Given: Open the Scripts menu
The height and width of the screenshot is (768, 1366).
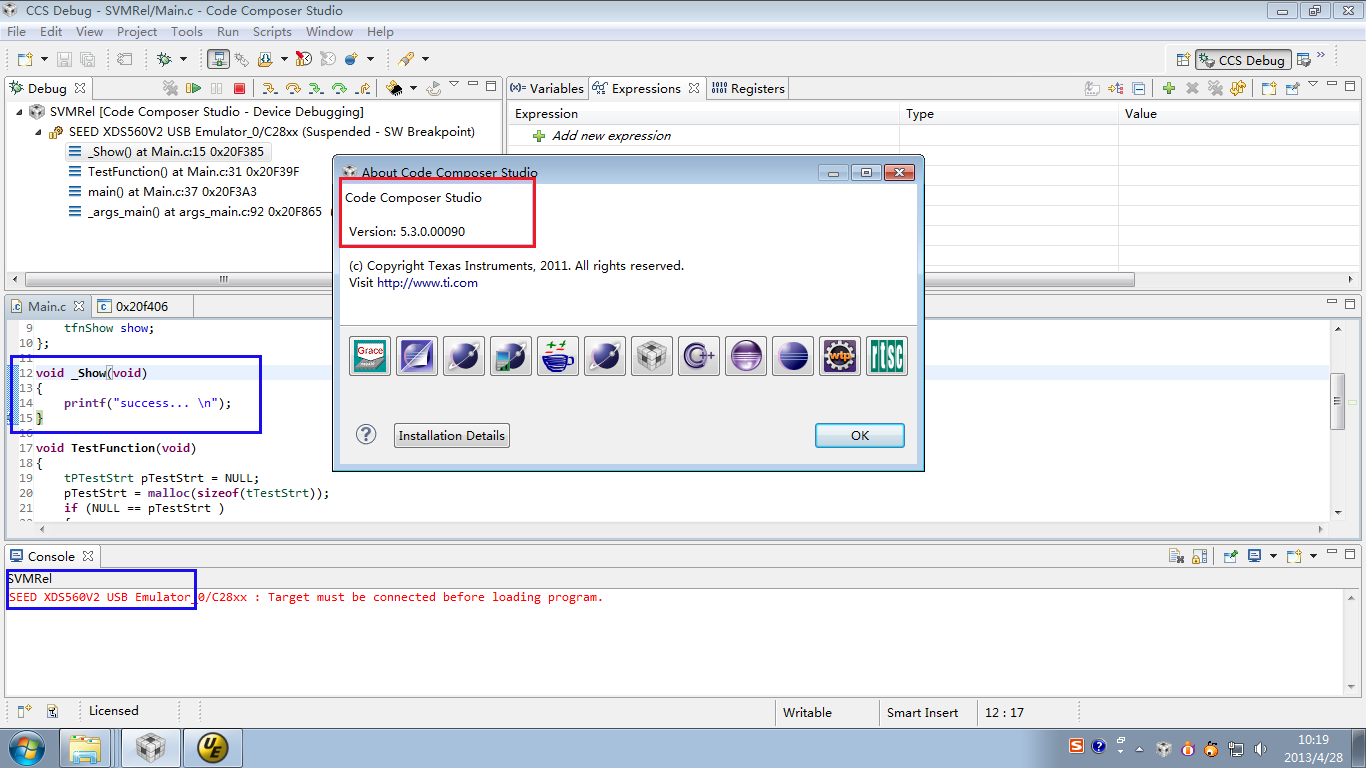Looking at the screenshot, I should pyautogui.click(x=272, y=31).
